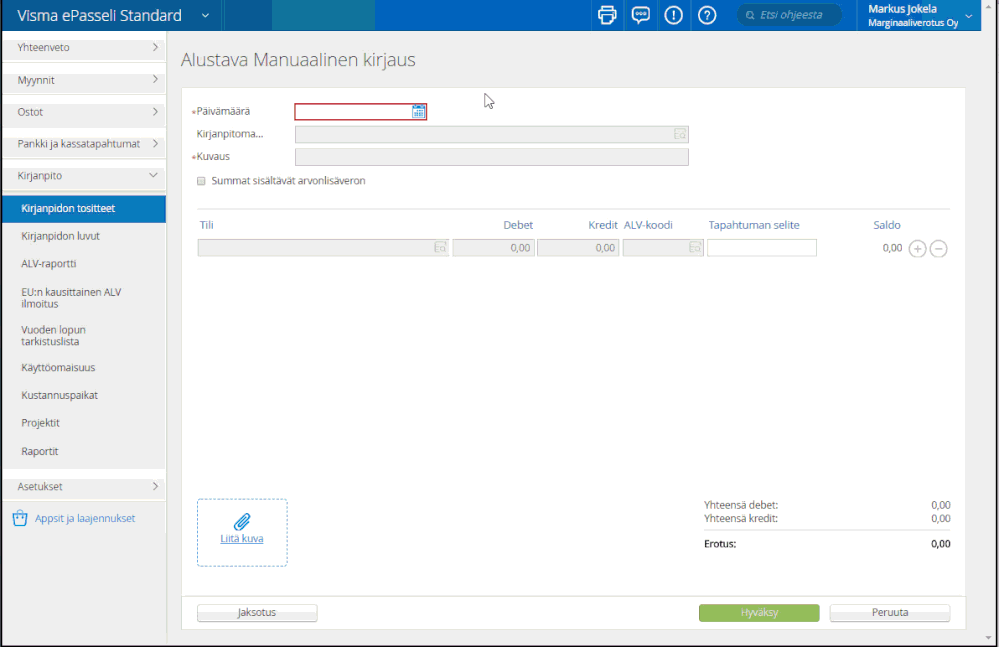
Task: Open Käyttöomaisuus
Action: (58, 367)
